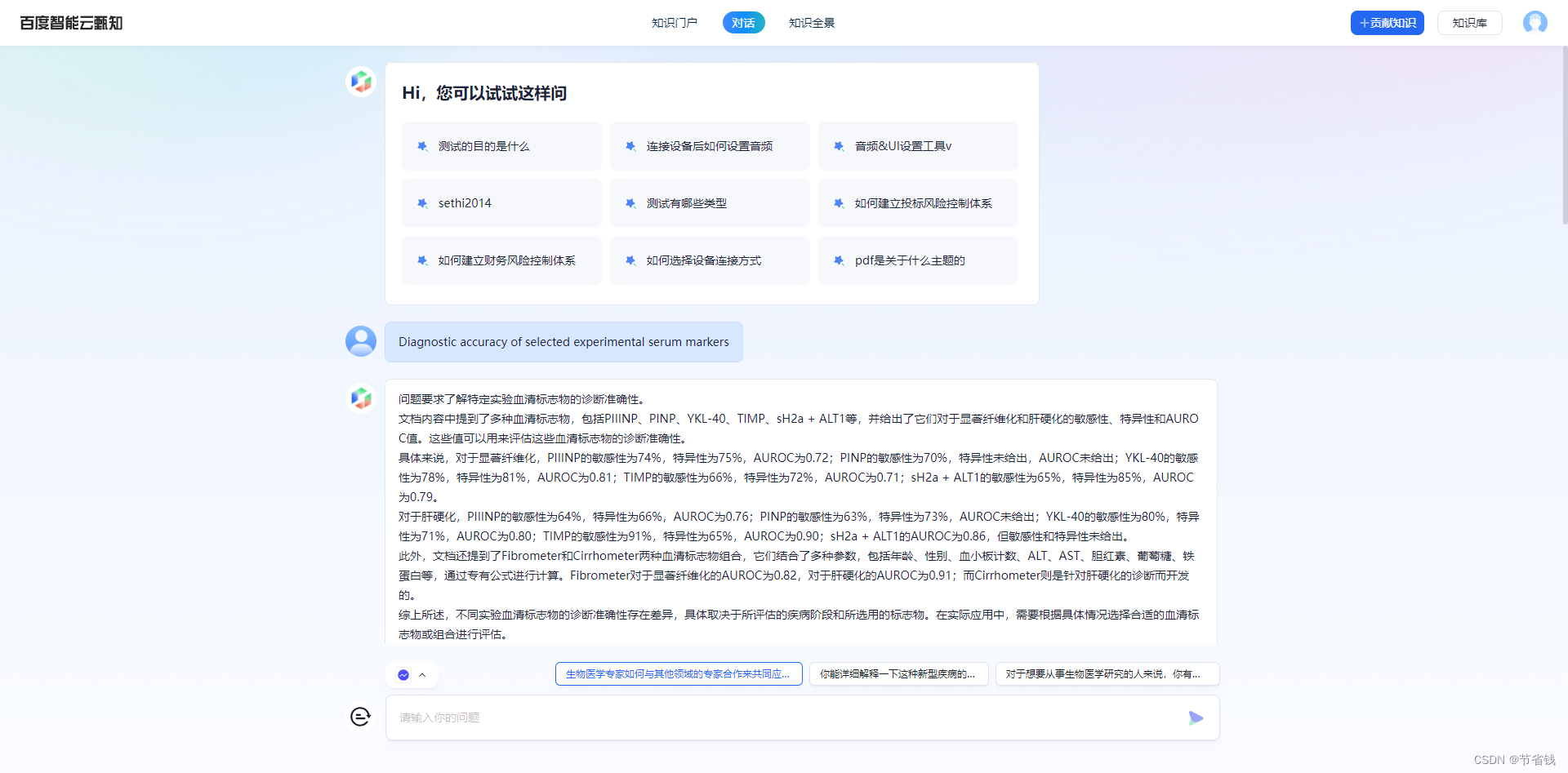Click the star icon beside 音频&UI设置工具v

coord(839,146)
